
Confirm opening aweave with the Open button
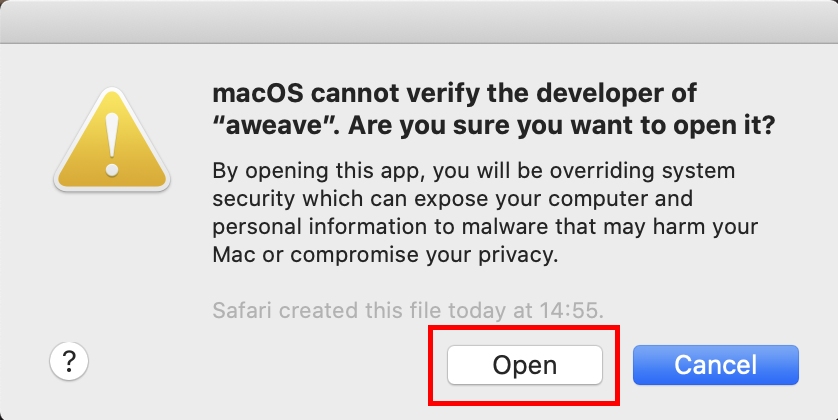(525, 365)
